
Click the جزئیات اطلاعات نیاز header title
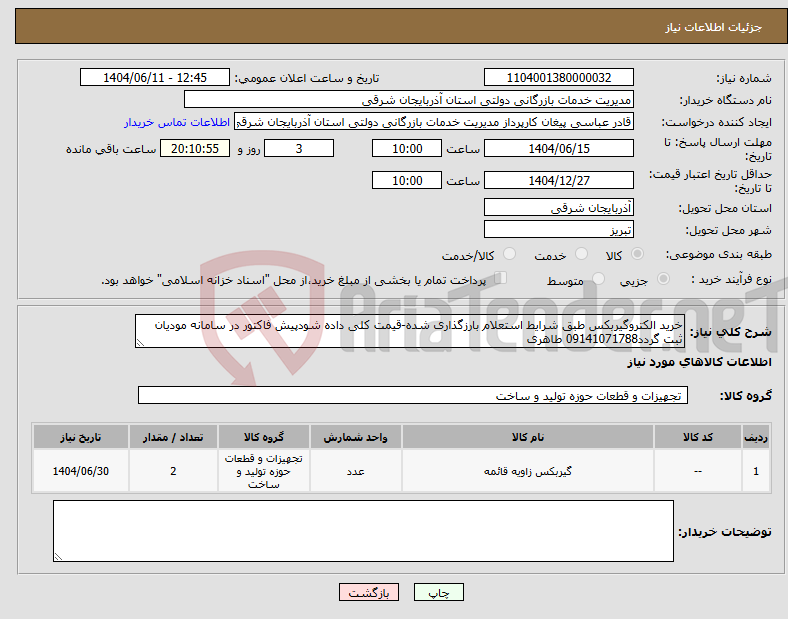(x=714, y=27)
